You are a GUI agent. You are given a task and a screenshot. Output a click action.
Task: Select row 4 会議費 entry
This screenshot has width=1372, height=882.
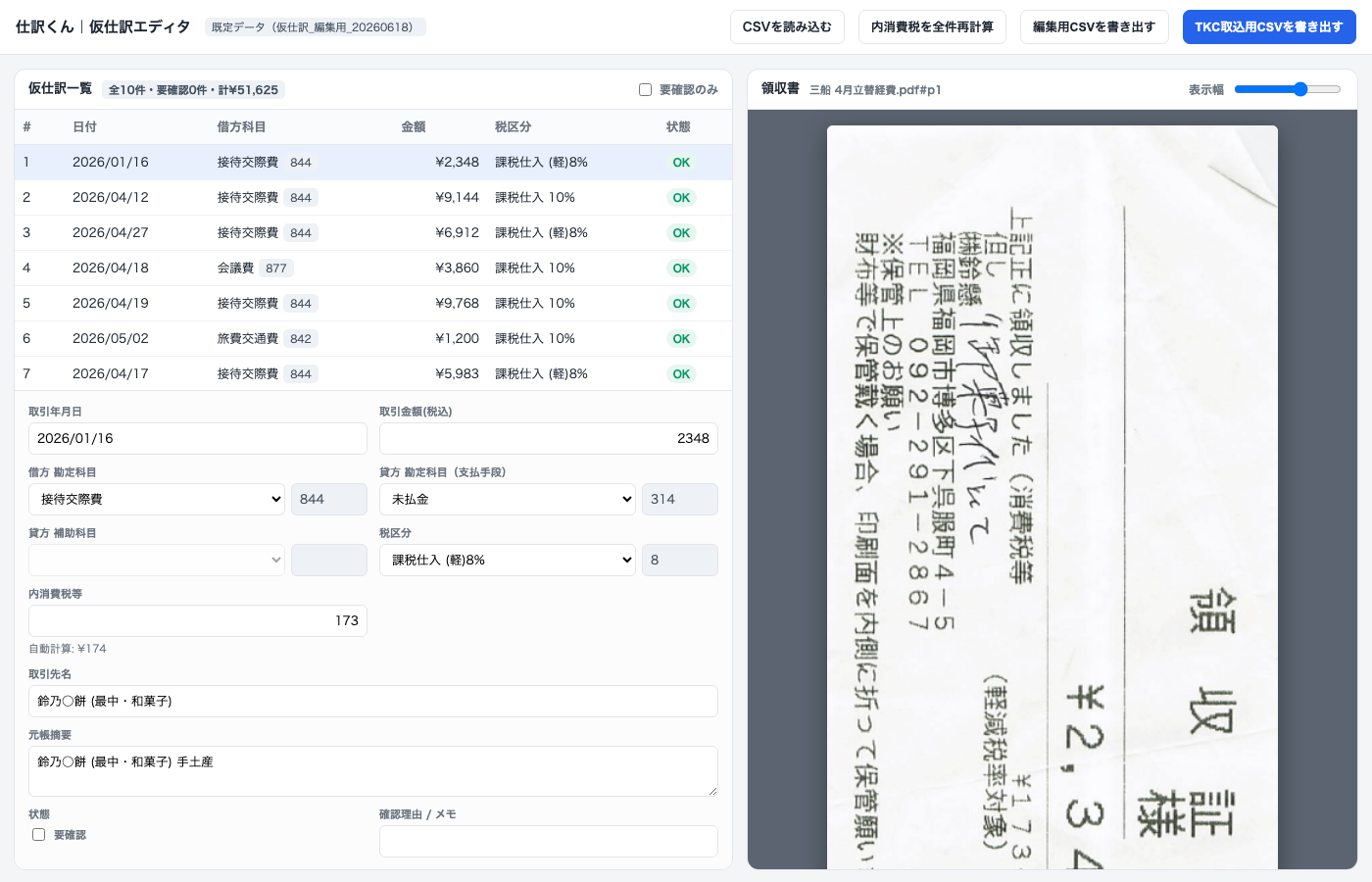pos(373,269)
